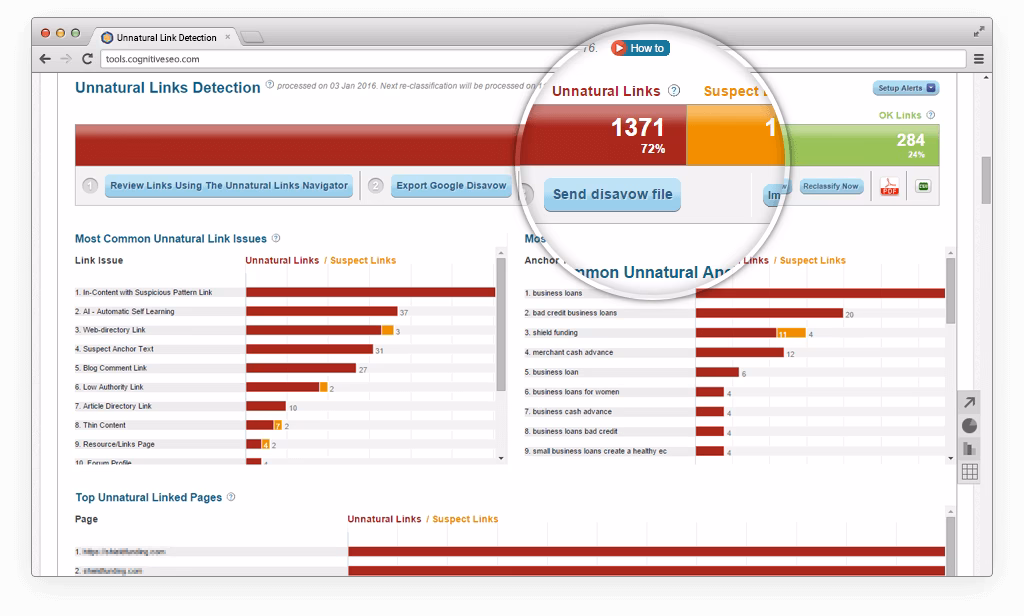Open the Chrome hamburger menu

pyautogui.click(x=979, y=59)
